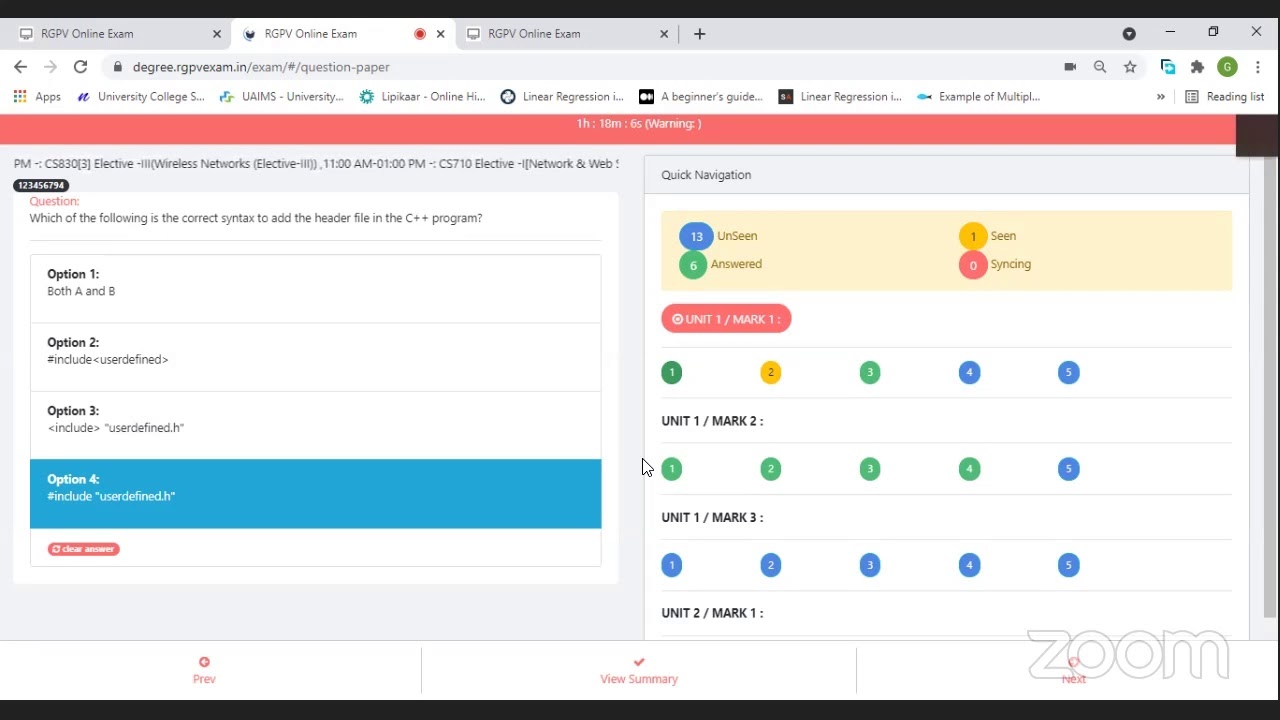
Task: Open University College S... bookmark
Action: [140, 97]
